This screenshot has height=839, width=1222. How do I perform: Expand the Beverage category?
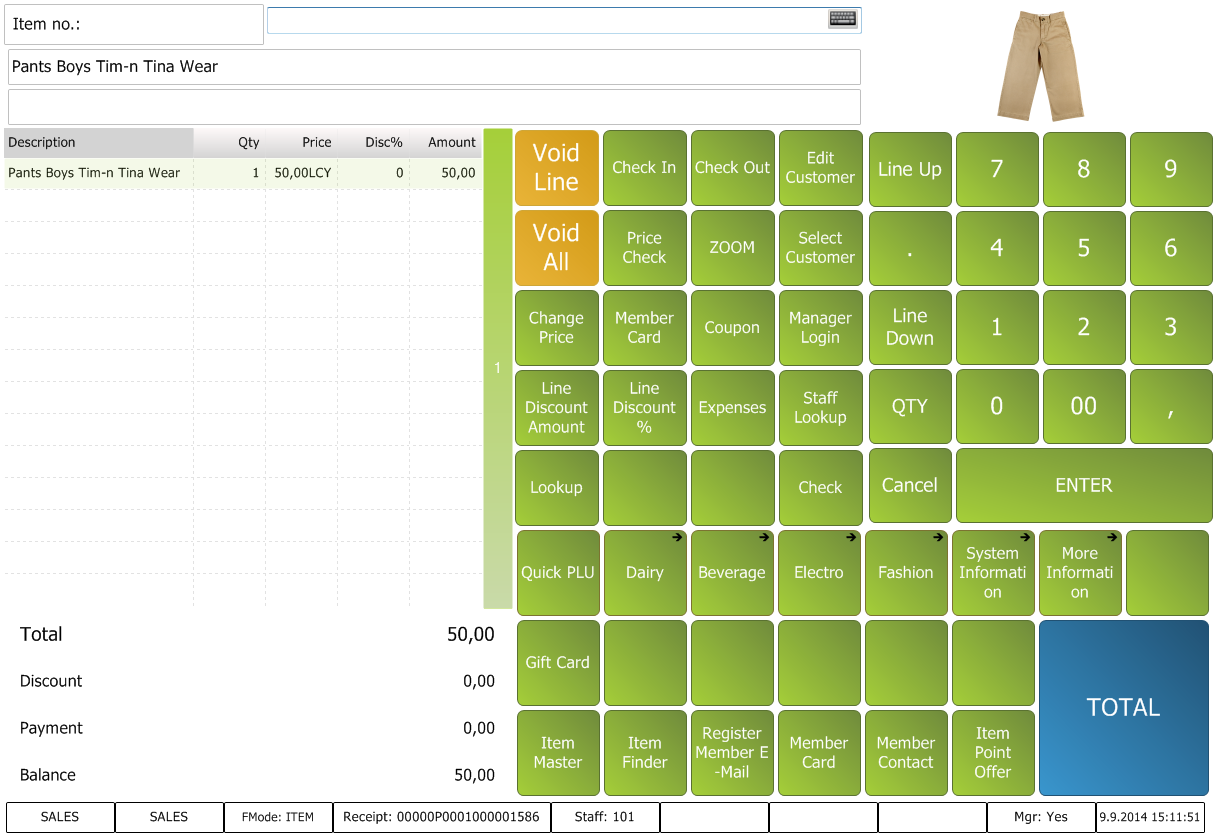732,572
